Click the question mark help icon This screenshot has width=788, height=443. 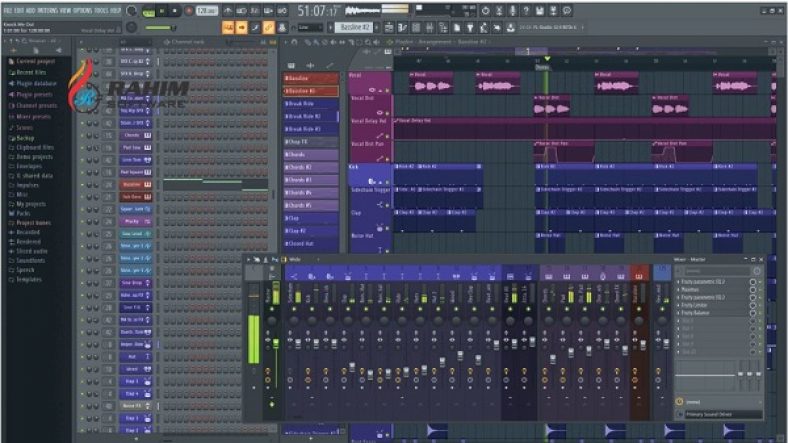526,11
